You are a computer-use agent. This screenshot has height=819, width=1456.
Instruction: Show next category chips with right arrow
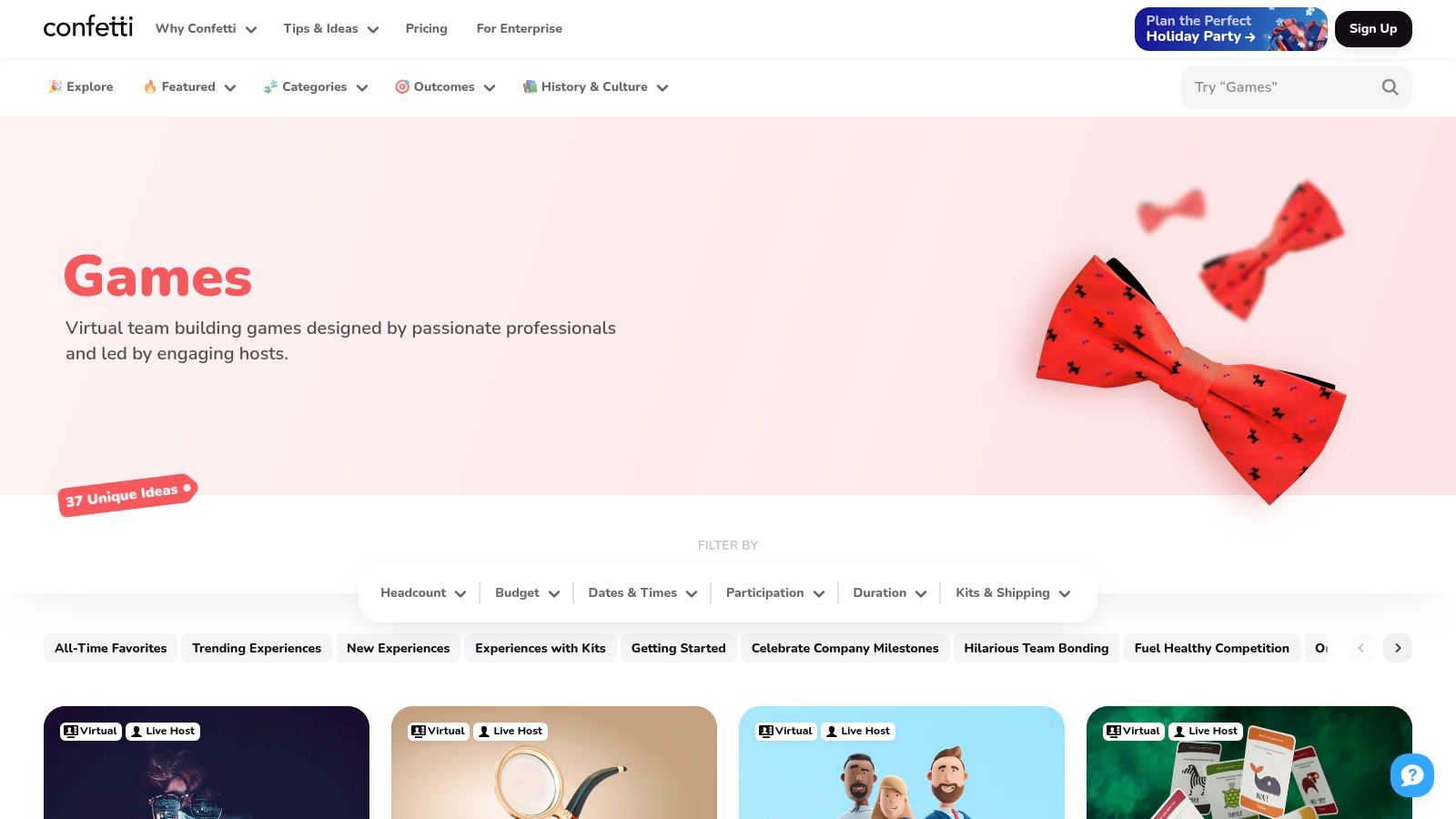click(1398, 648)
